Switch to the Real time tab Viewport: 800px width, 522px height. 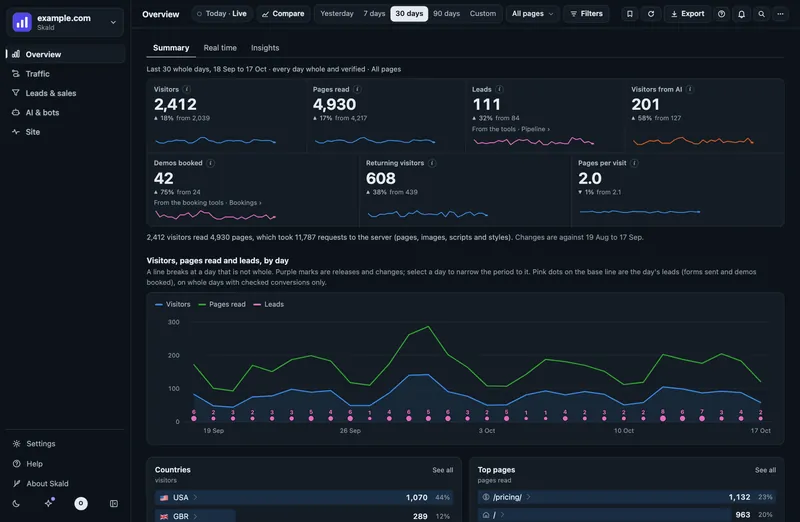coord(220,48)
